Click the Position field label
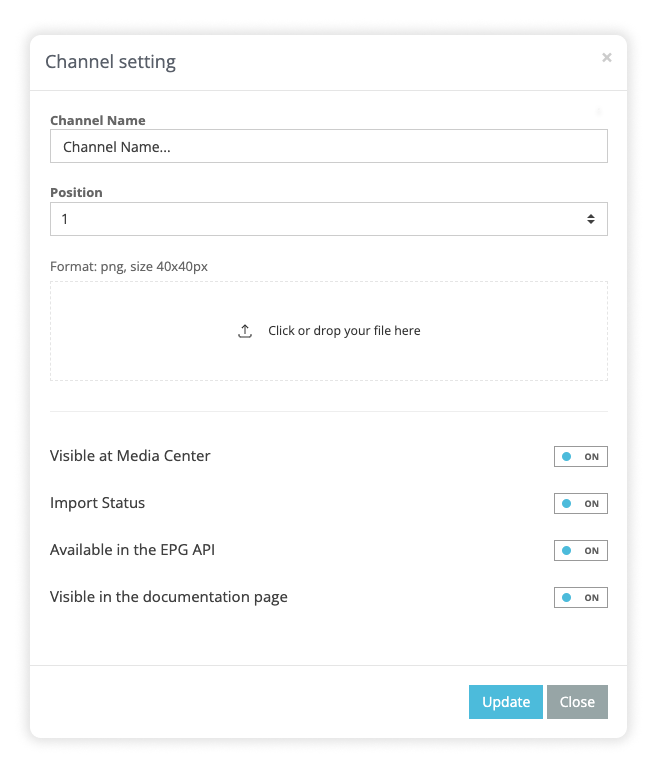 76,192
